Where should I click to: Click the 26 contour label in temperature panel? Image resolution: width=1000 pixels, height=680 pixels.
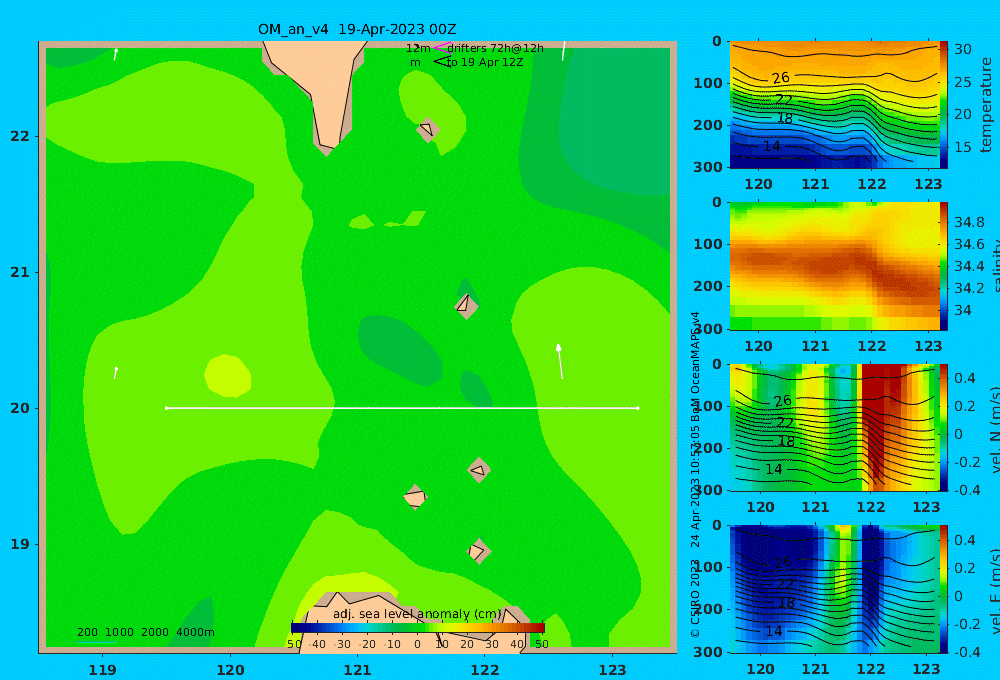click(781, 78)
